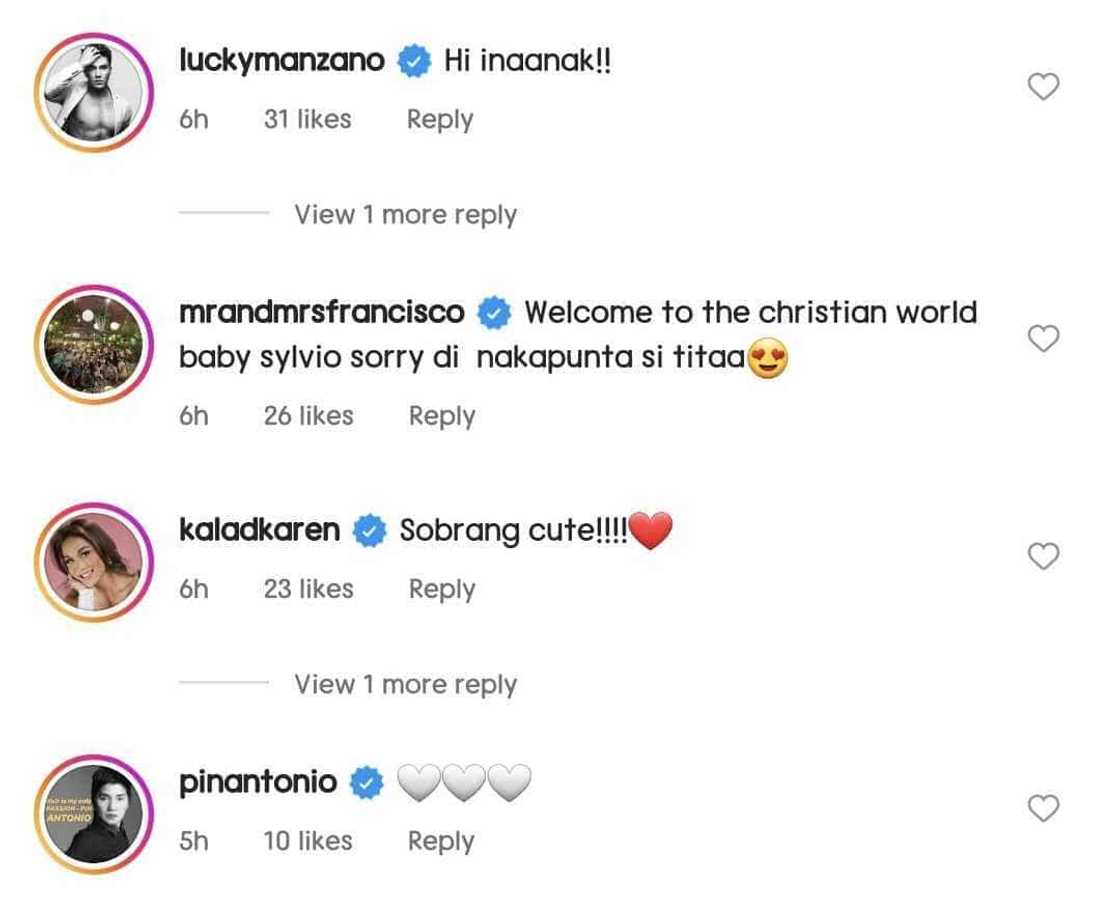This screenshot has width=1120, height=917.
Task: Open luckymanzano's profile picture
Action: pos(93,93)
